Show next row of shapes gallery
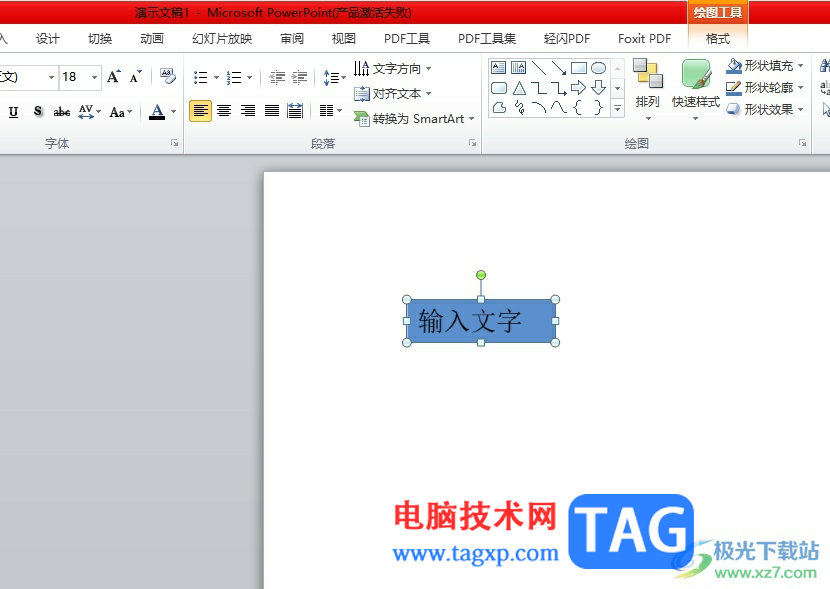830x589 pixels. [617, 88]
